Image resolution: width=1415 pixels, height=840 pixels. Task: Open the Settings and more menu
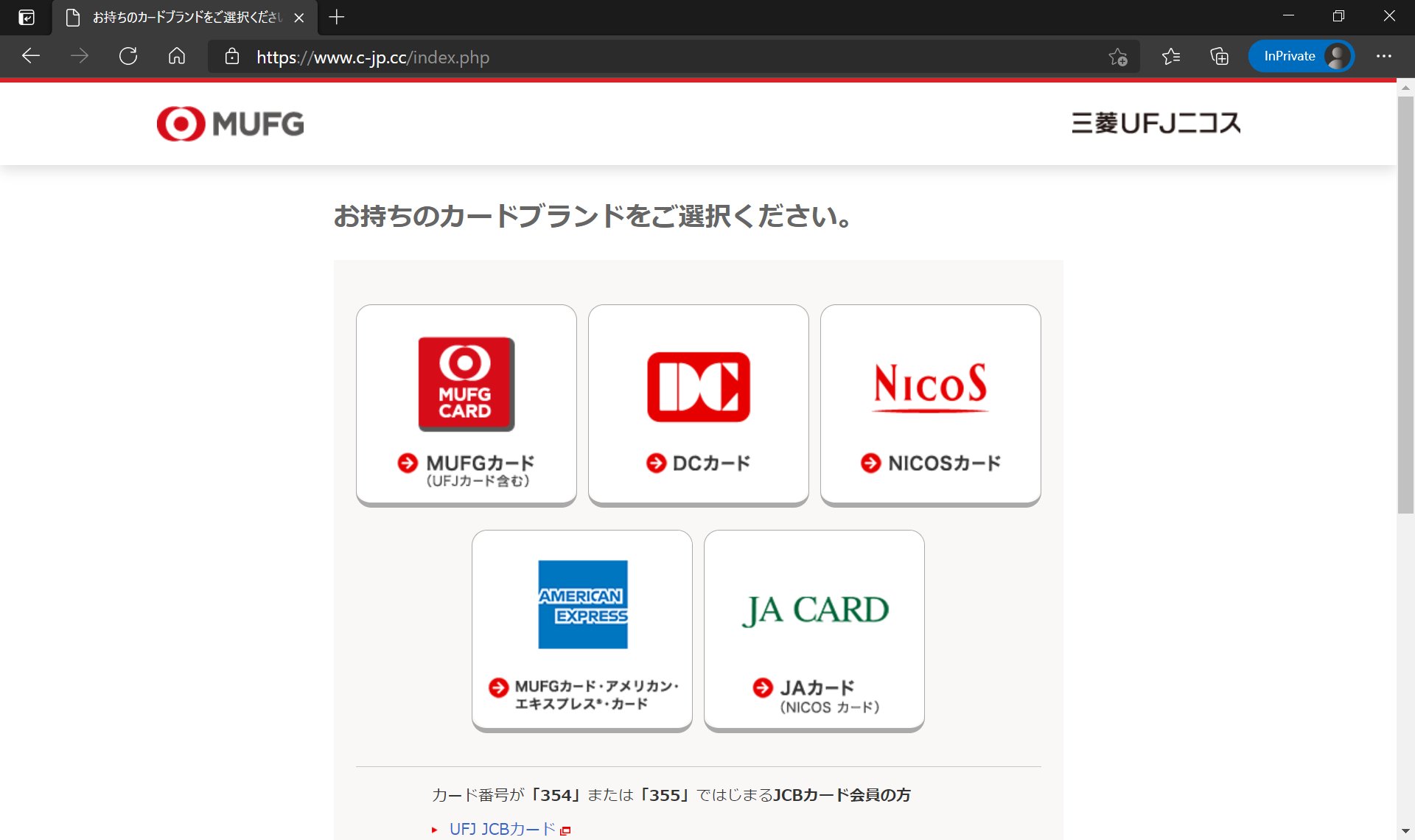coord(1384,56)
